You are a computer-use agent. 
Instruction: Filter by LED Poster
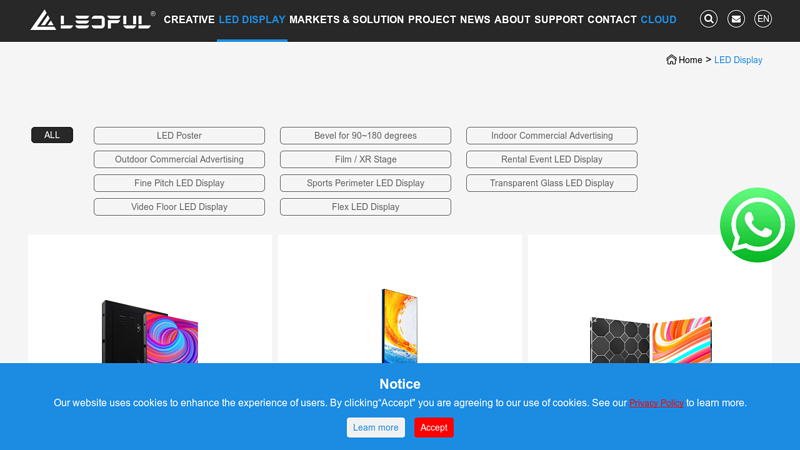[179, 136]
